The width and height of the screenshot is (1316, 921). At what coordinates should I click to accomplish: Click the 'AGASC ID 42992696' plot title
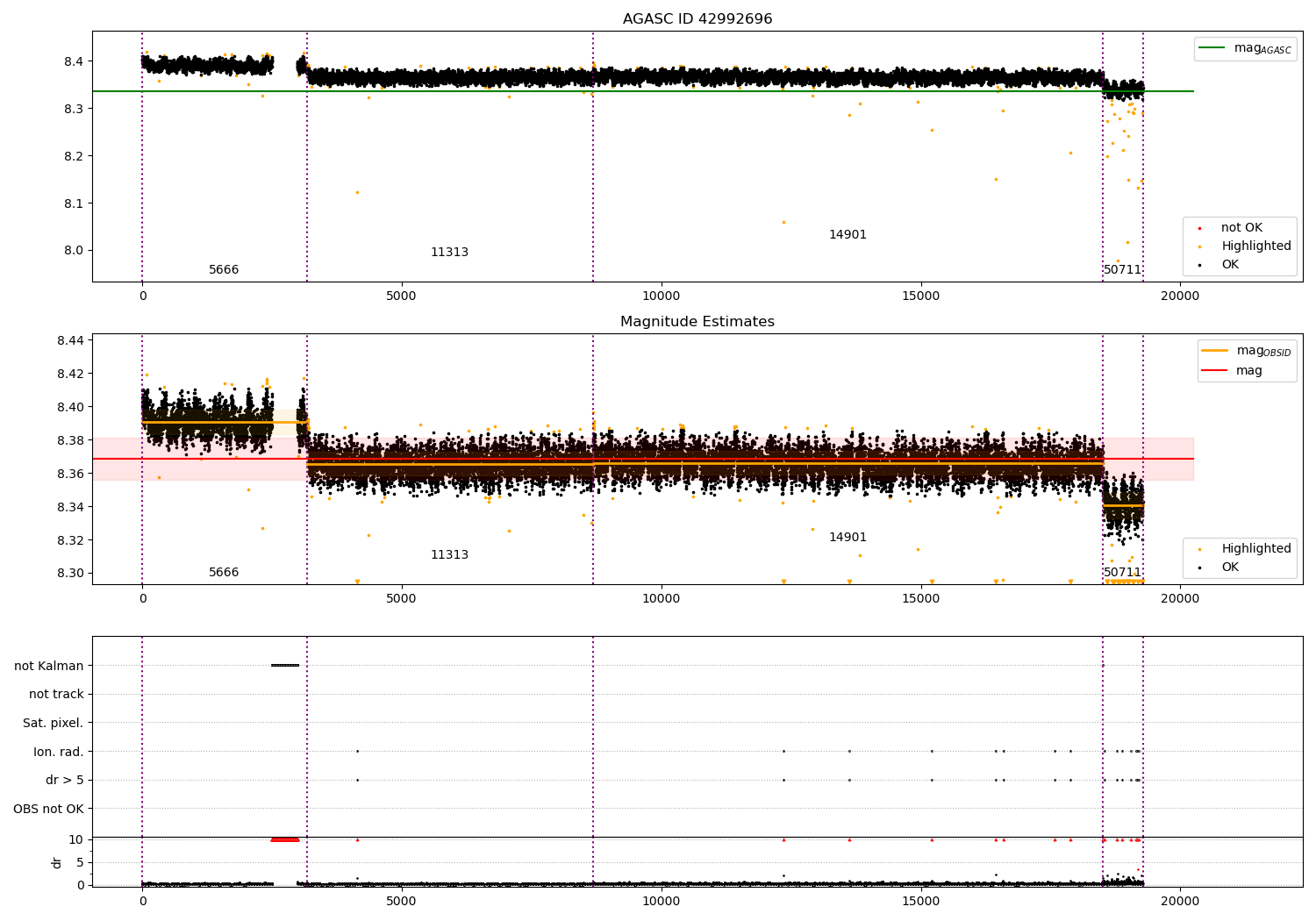(697, 19)
